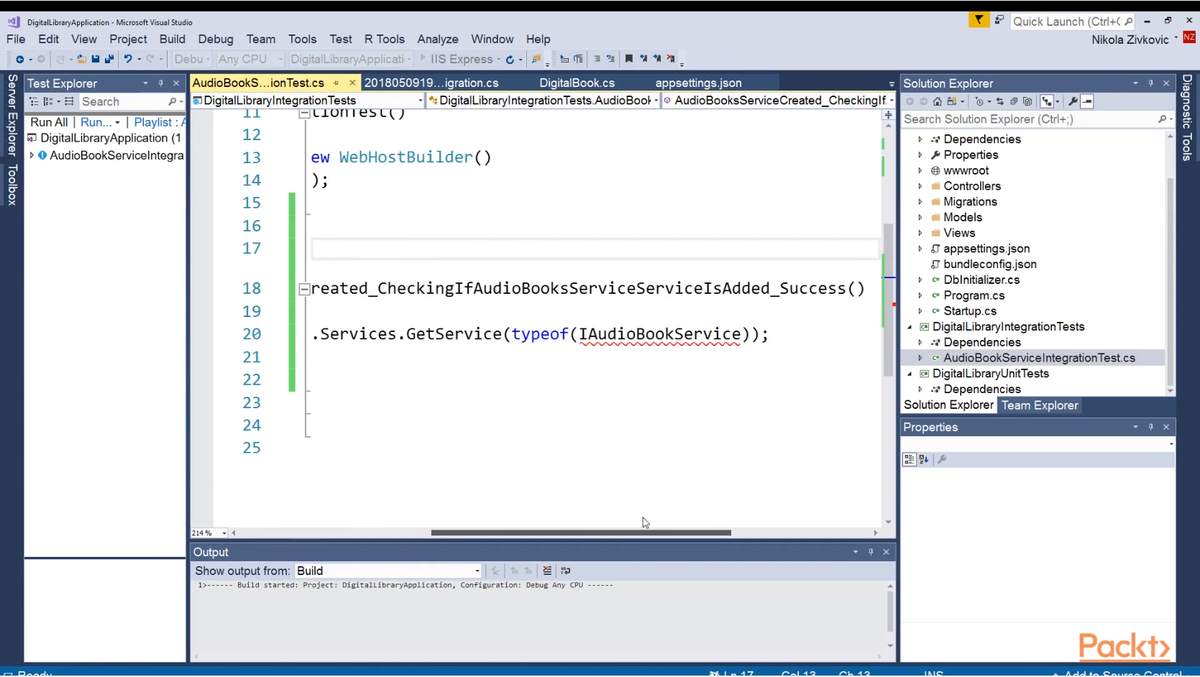Expand the AudioBookServiceIntegra test node
The width and height of the screenshot is (1200, 677).
pyautogui.click(x=32, y=155)
